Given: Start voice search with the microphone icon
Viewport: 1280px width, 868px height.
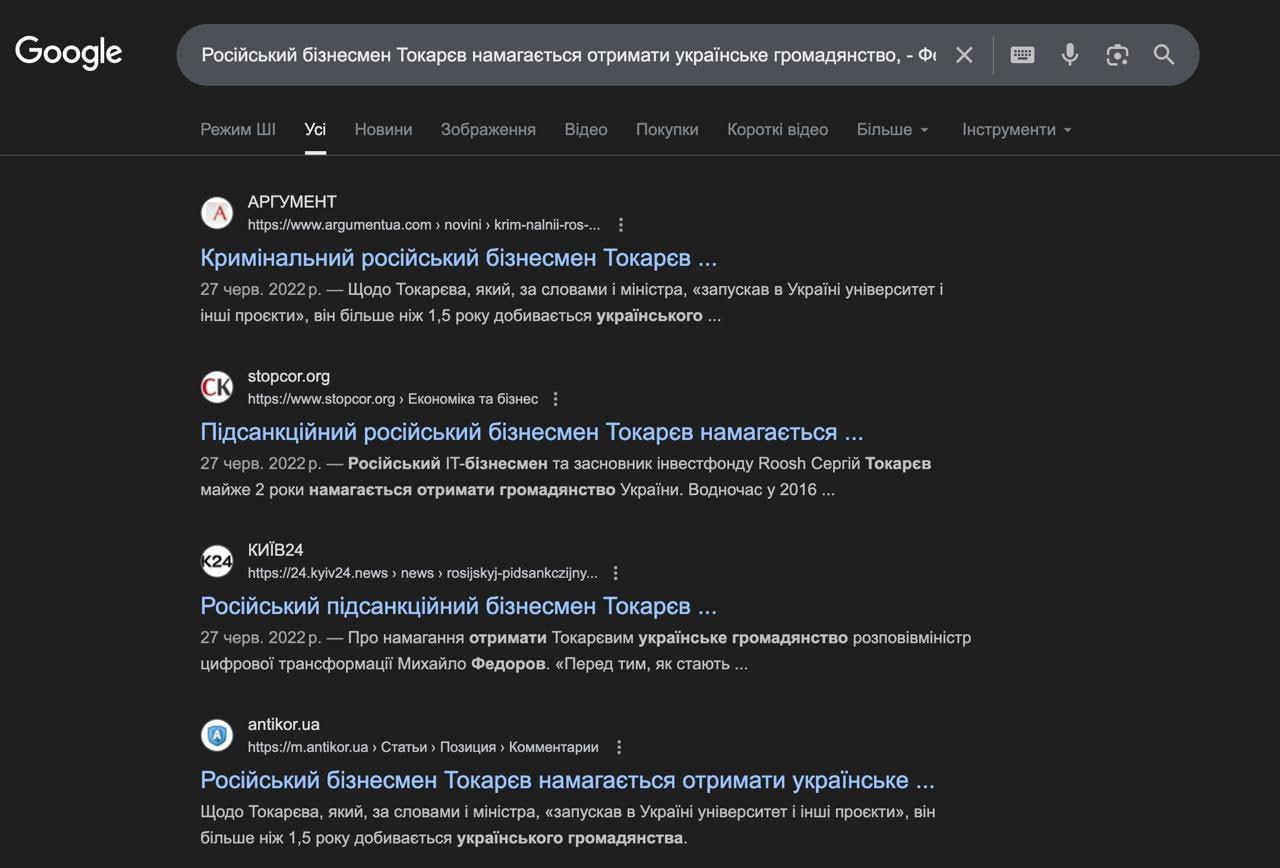Looking at the screenshot, I should (1070, 55).
